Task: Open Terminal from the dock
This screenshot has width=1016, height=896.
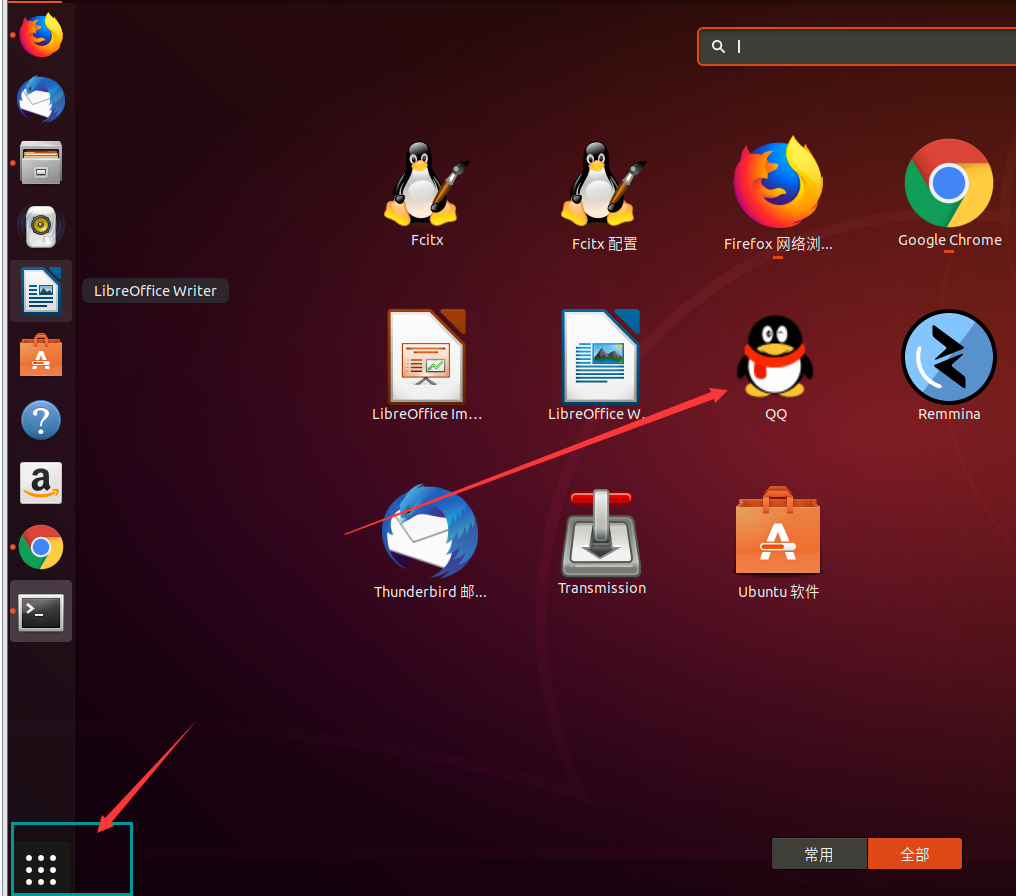Action: (x=41, y=610)
